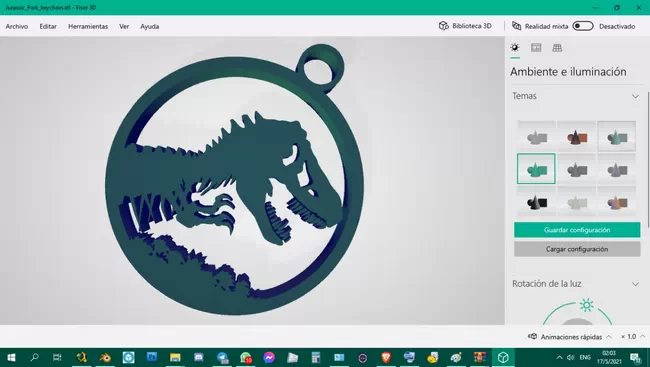Select the black theme thumbnail
The width and height of the screenshot is (650, 367).
pyautogui.click(x=536, y=202)
